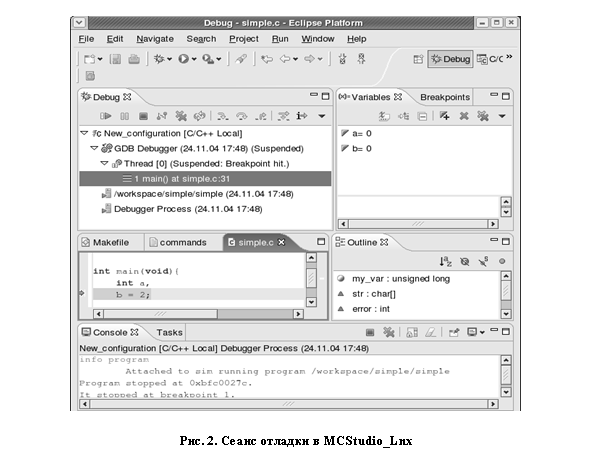592x472 pixels.
Task: Toggle Hide Static Members in Outline toolbar
Action: [x=483, y=261]
